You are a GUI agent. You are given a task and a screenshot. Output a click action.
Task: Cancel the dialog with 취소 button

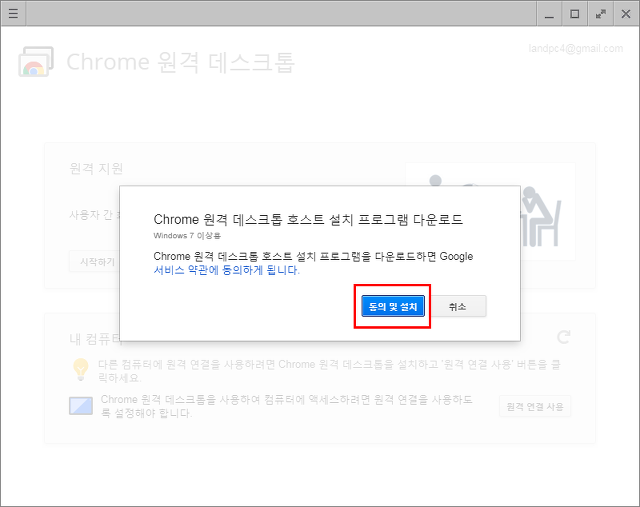click(458, 306)
